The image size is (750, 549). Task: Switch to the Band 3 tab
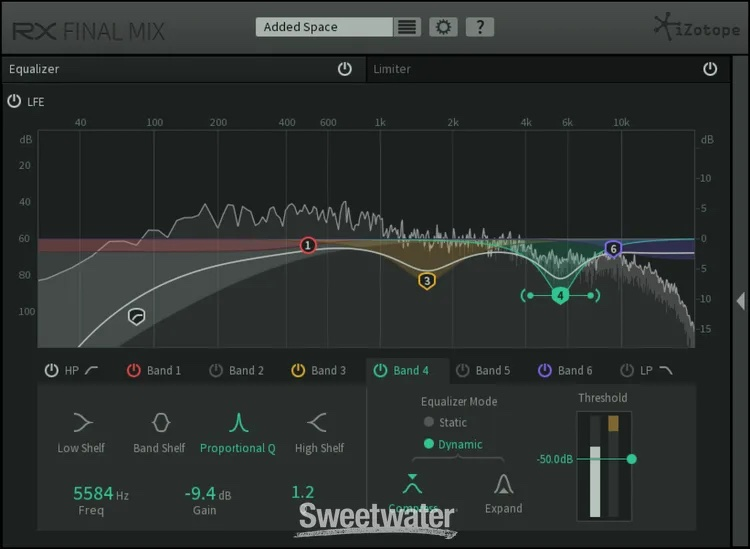coord(329,371)
